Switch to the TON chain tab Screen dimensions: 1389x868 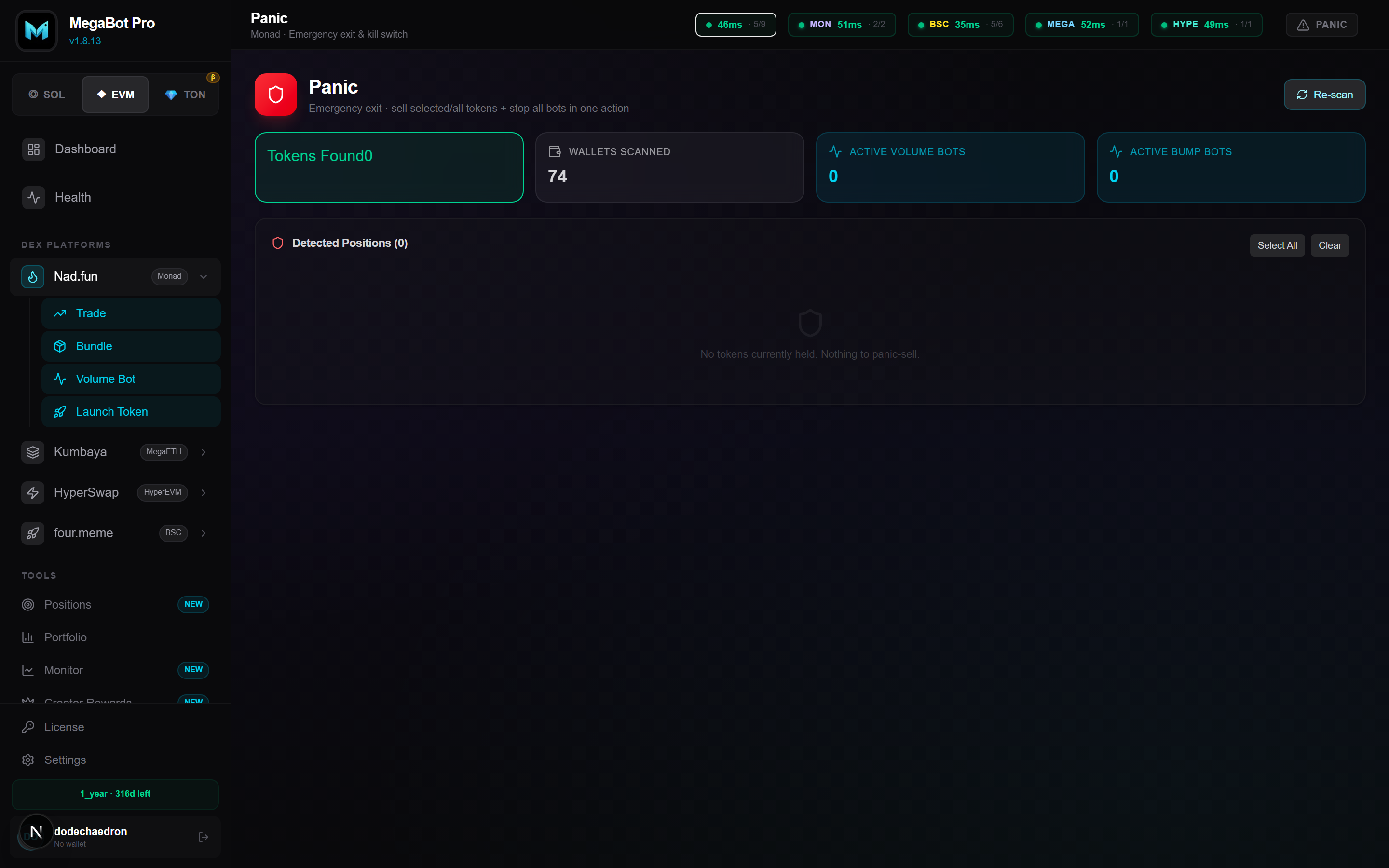click(x=185, y=95)
